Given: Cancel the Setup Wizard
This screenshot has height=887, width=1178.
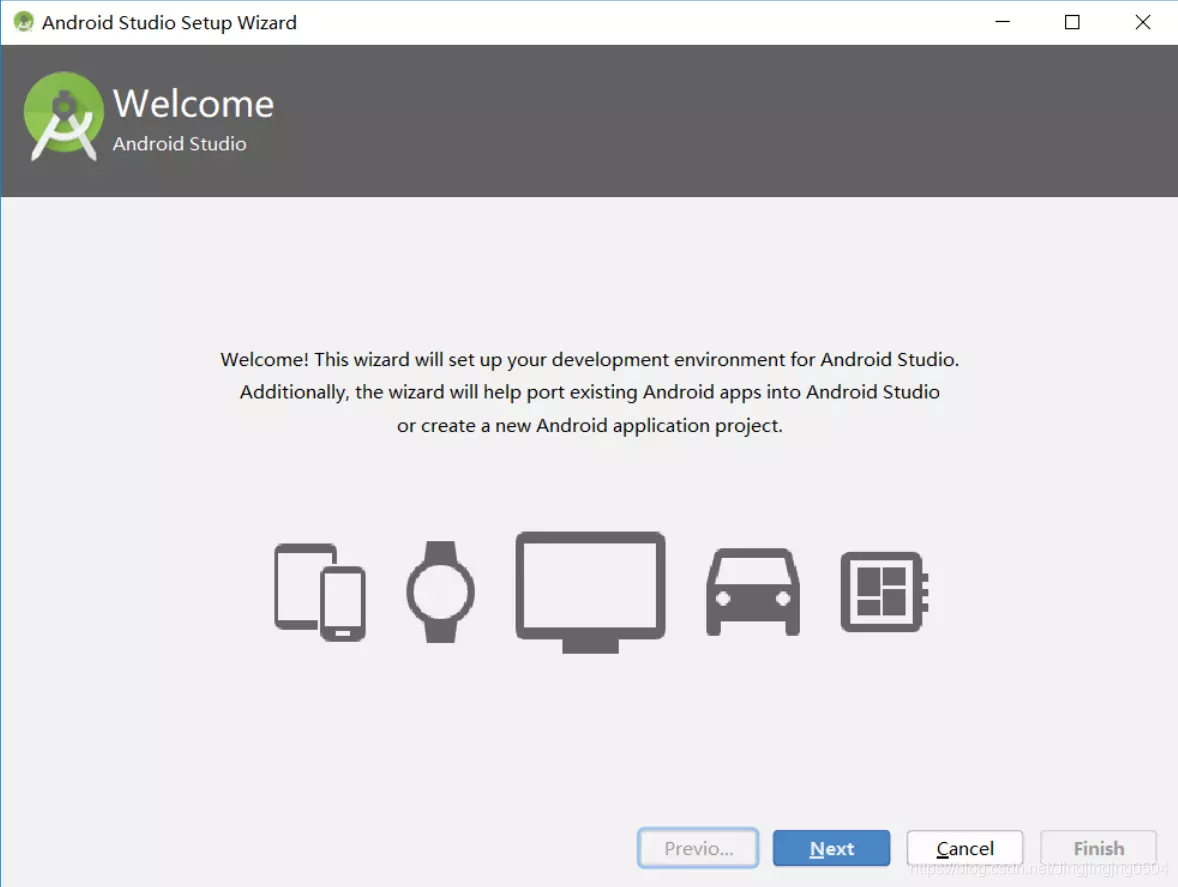Looking at the screenshot, I should [965, 849].
